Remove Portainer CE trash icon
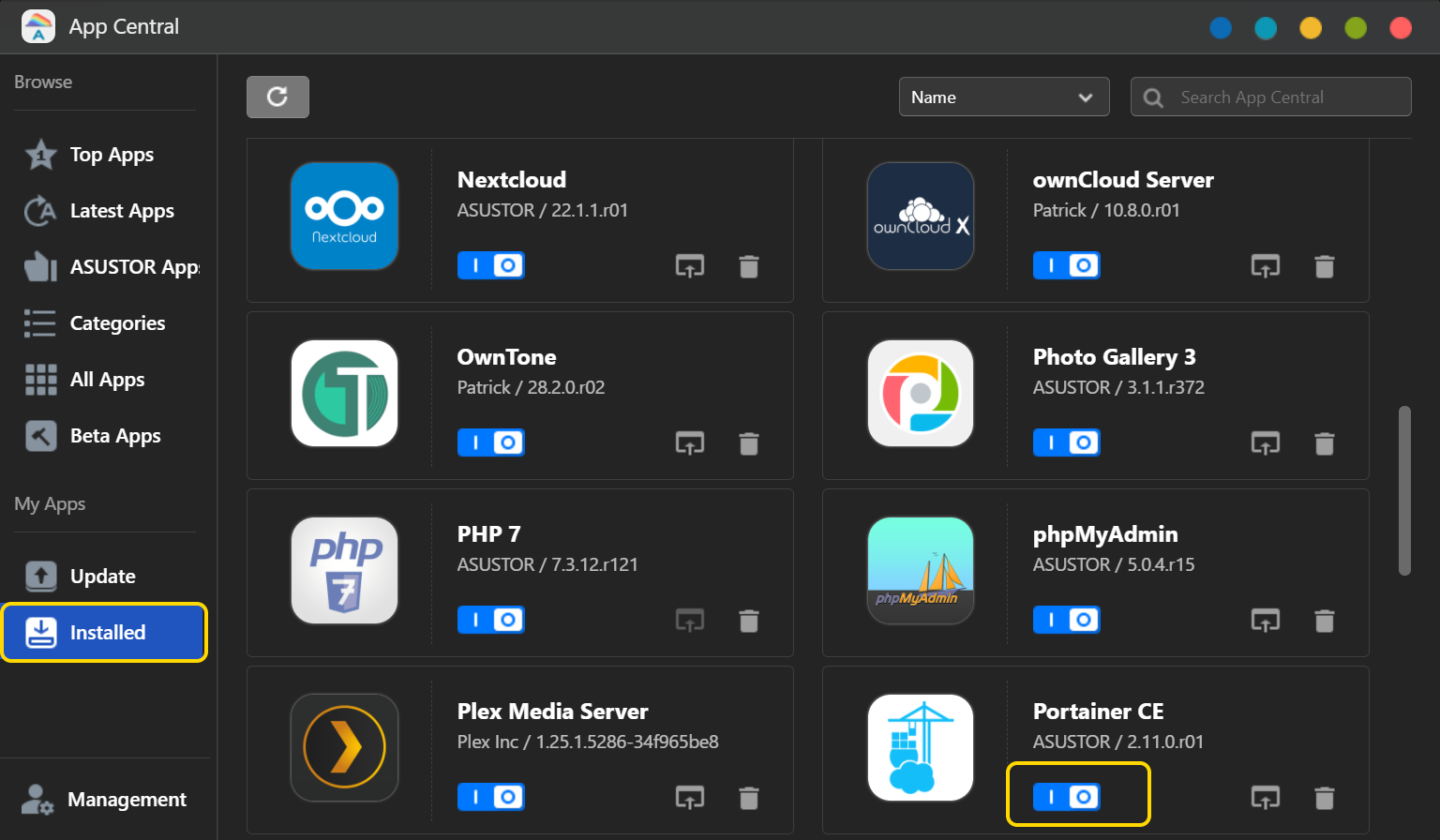Viewport: 1440px width, 840px height. coord(1325,798)
